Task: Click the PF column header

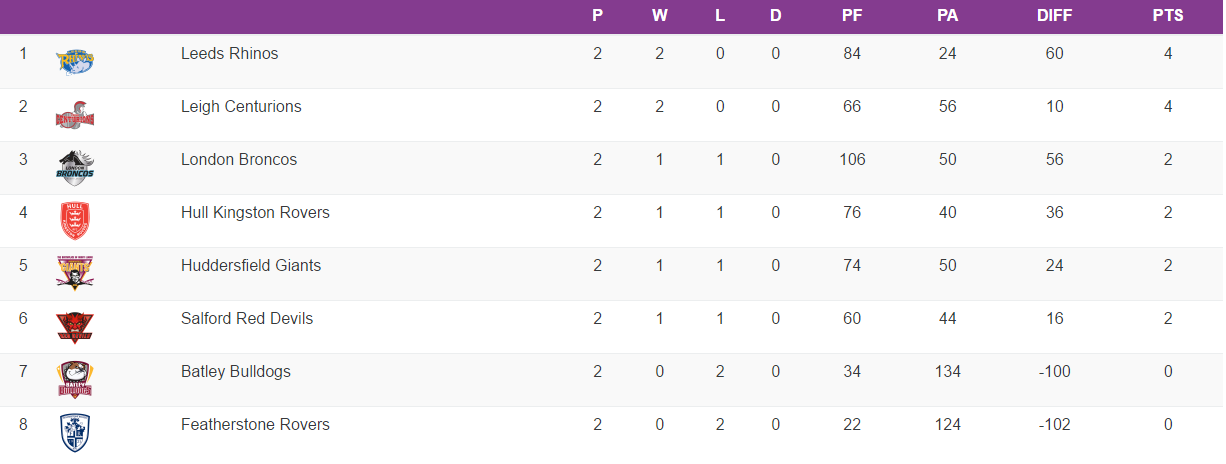Action: 852,16
